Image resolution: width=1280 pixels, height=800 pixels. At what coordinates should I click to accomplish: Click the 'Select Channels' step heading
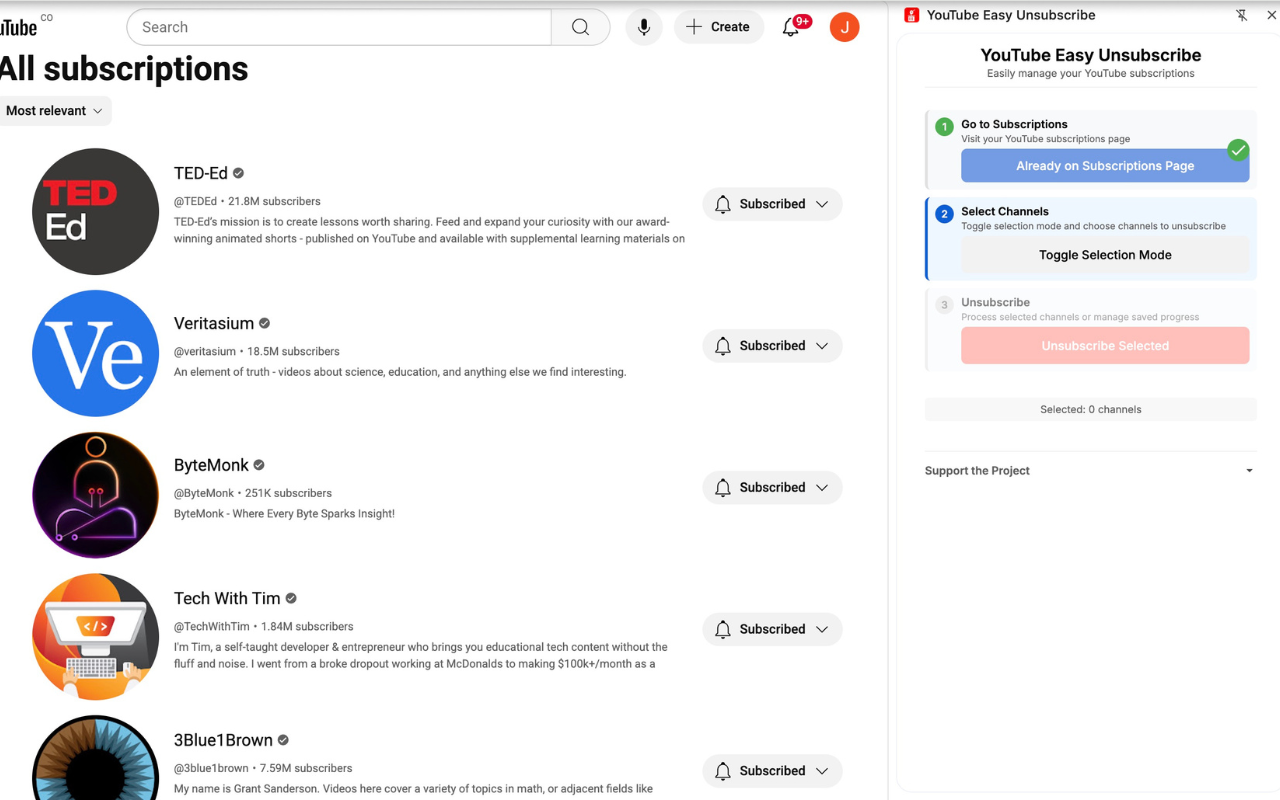(x=1005, y=211)
